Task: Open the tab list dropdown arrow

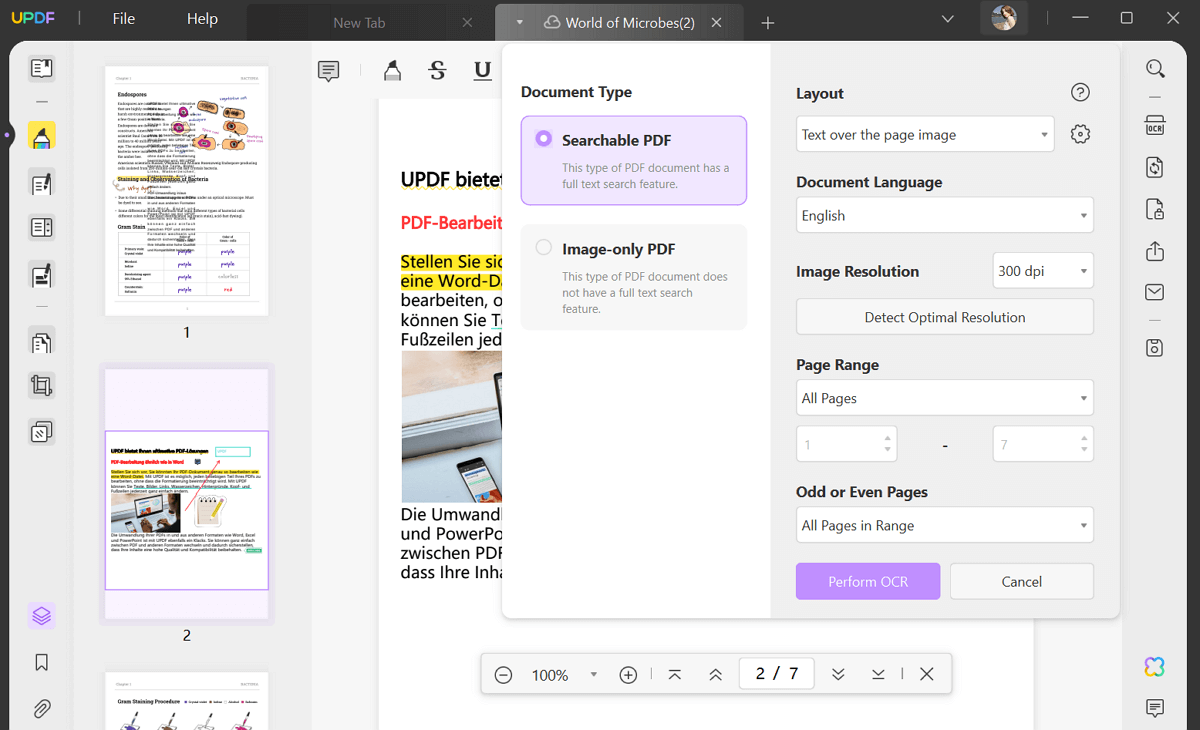Action: tap(520, 22)
